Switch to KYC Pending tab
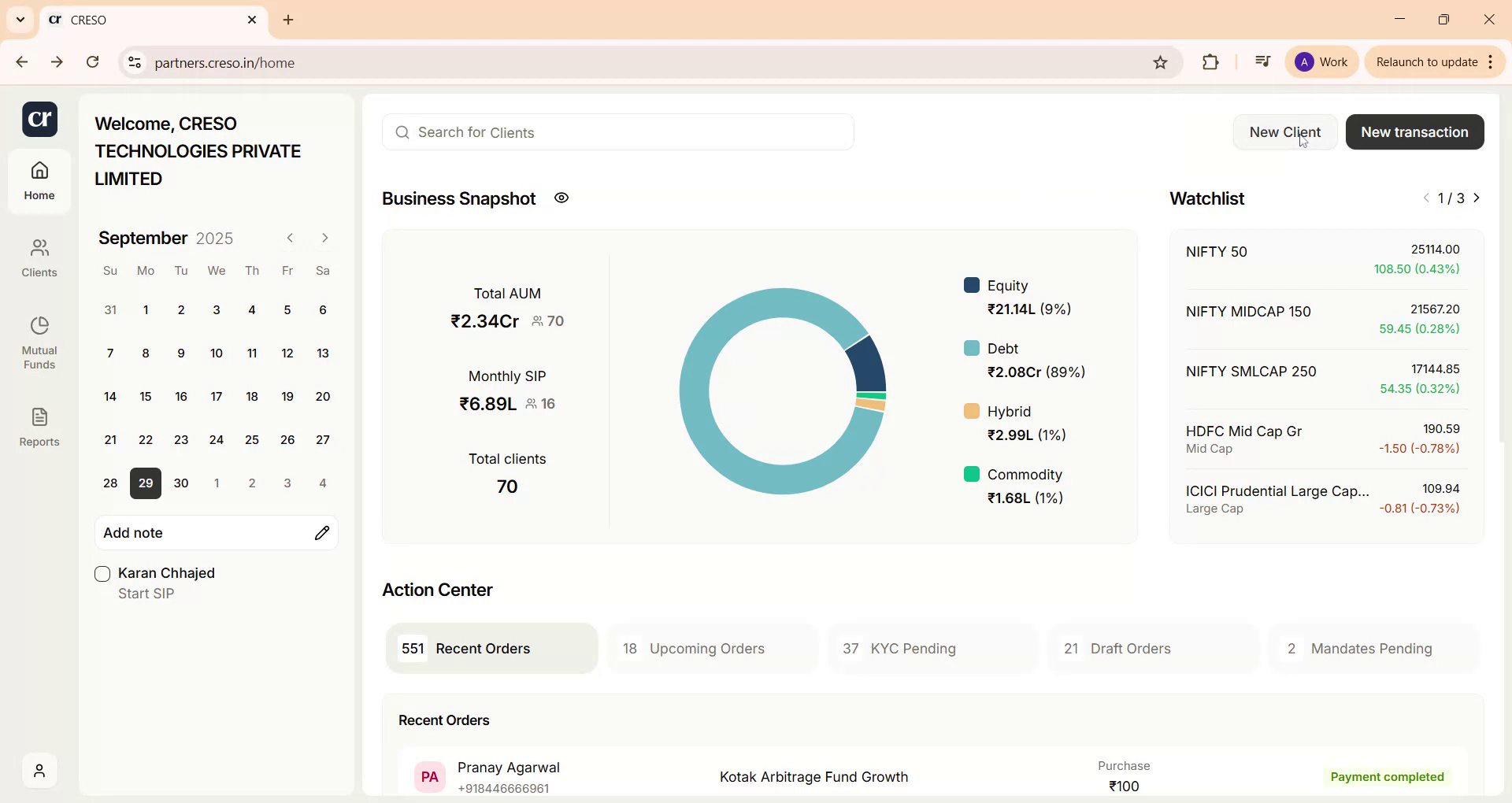 pyautogui.click(x=932, y=649)
